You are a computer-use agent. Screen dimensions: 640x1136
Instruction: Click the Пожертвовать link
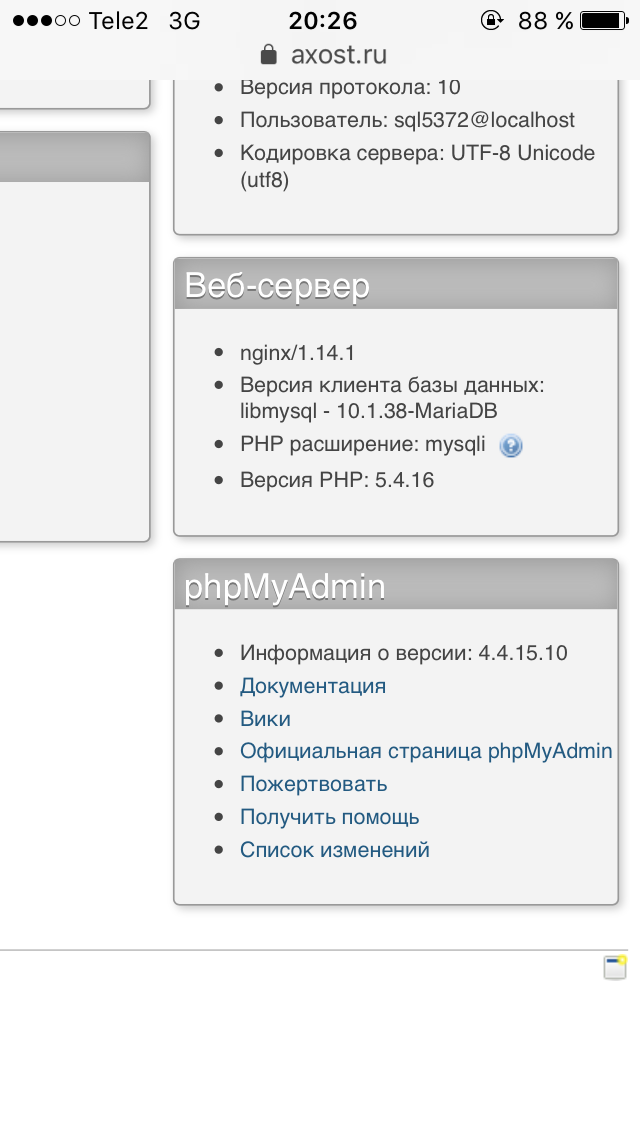point(313,784)
